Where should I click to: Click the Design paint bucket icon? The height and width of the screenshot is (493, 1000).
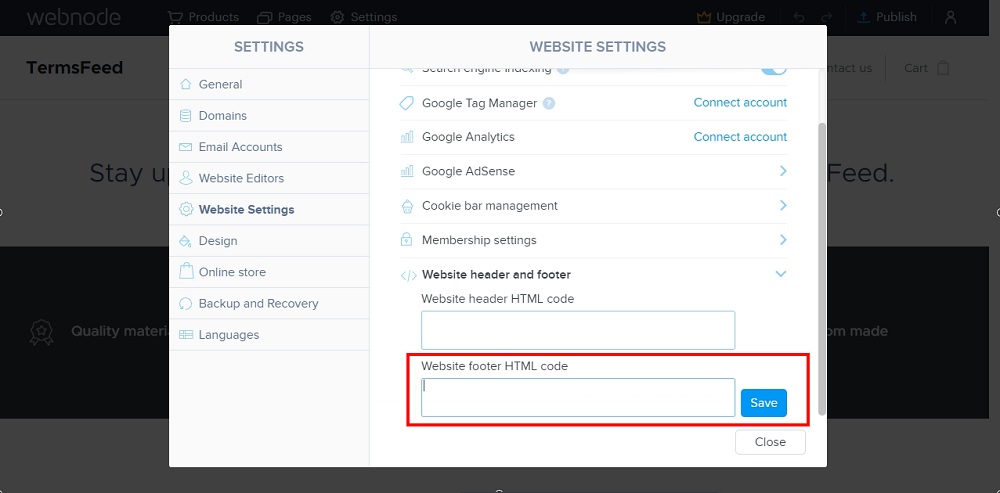coord(186,240)
